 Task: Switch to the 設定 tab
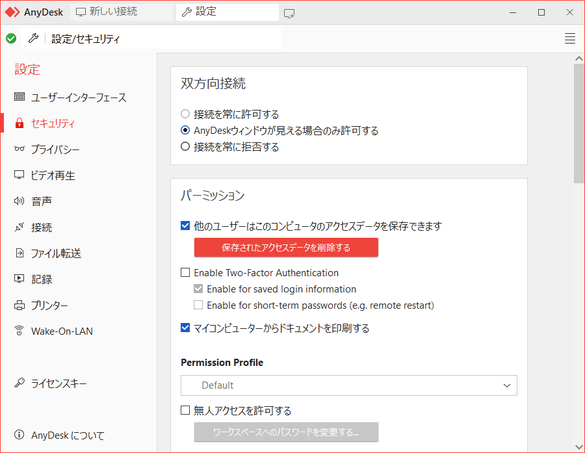point(227,12)
